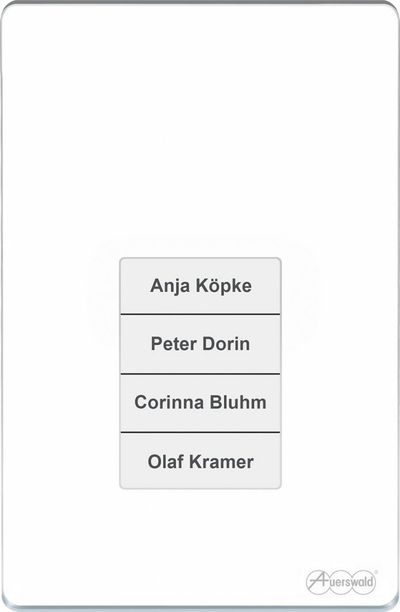Image resolution: width=400 pixels, height=612 pixels.
Task: Select the name label 'Corinna Bluhm'
Action: (x=200, y=402)
